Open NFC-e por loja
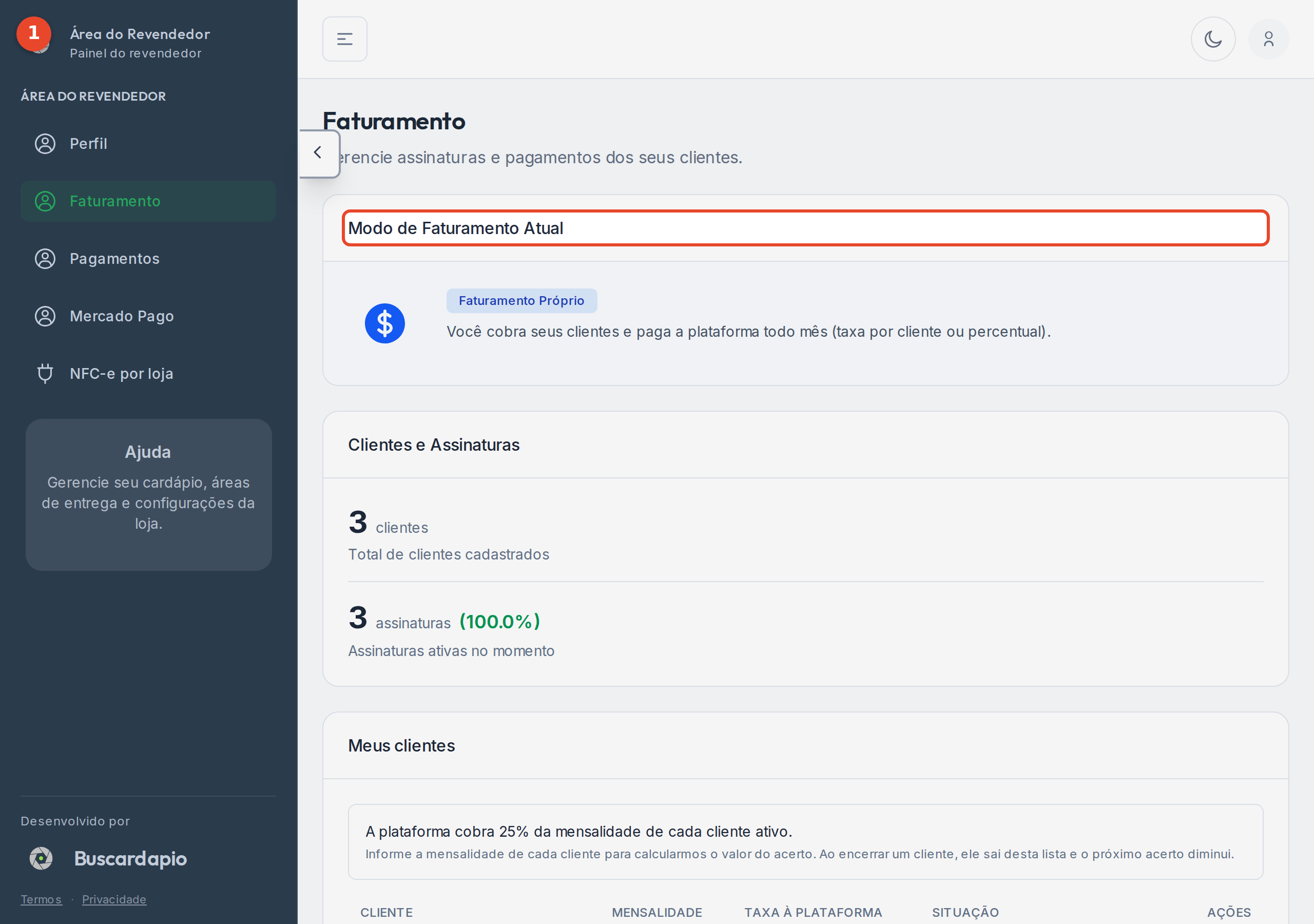This screenshot has height=924, width=1314. (x=148, y=374)
